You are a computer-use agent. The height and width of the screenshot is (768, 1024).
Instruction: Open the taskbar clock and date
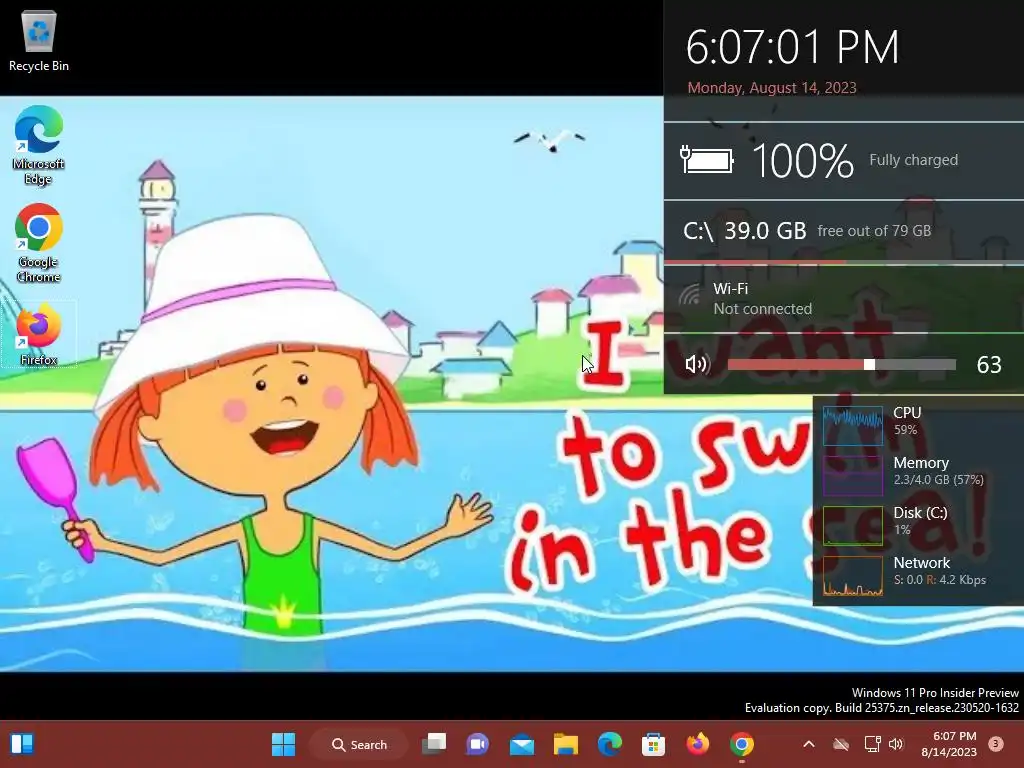point(949,744)
